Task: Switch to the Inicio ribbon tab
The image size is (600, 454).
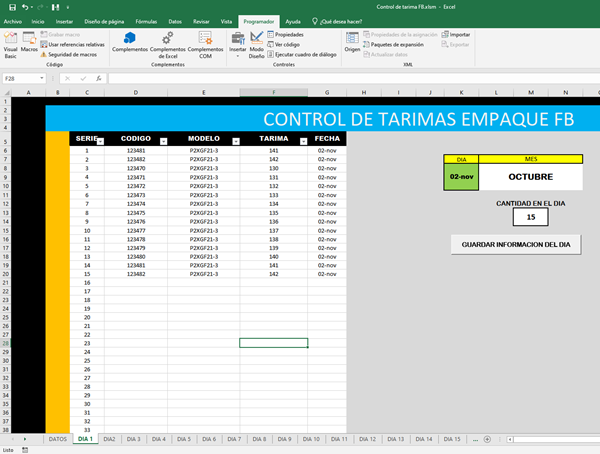Action: pos(38,21)
